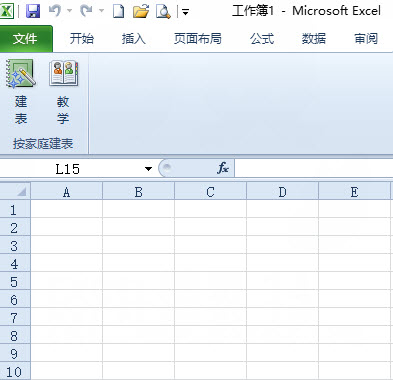Click cell E8

pos(354,335)
